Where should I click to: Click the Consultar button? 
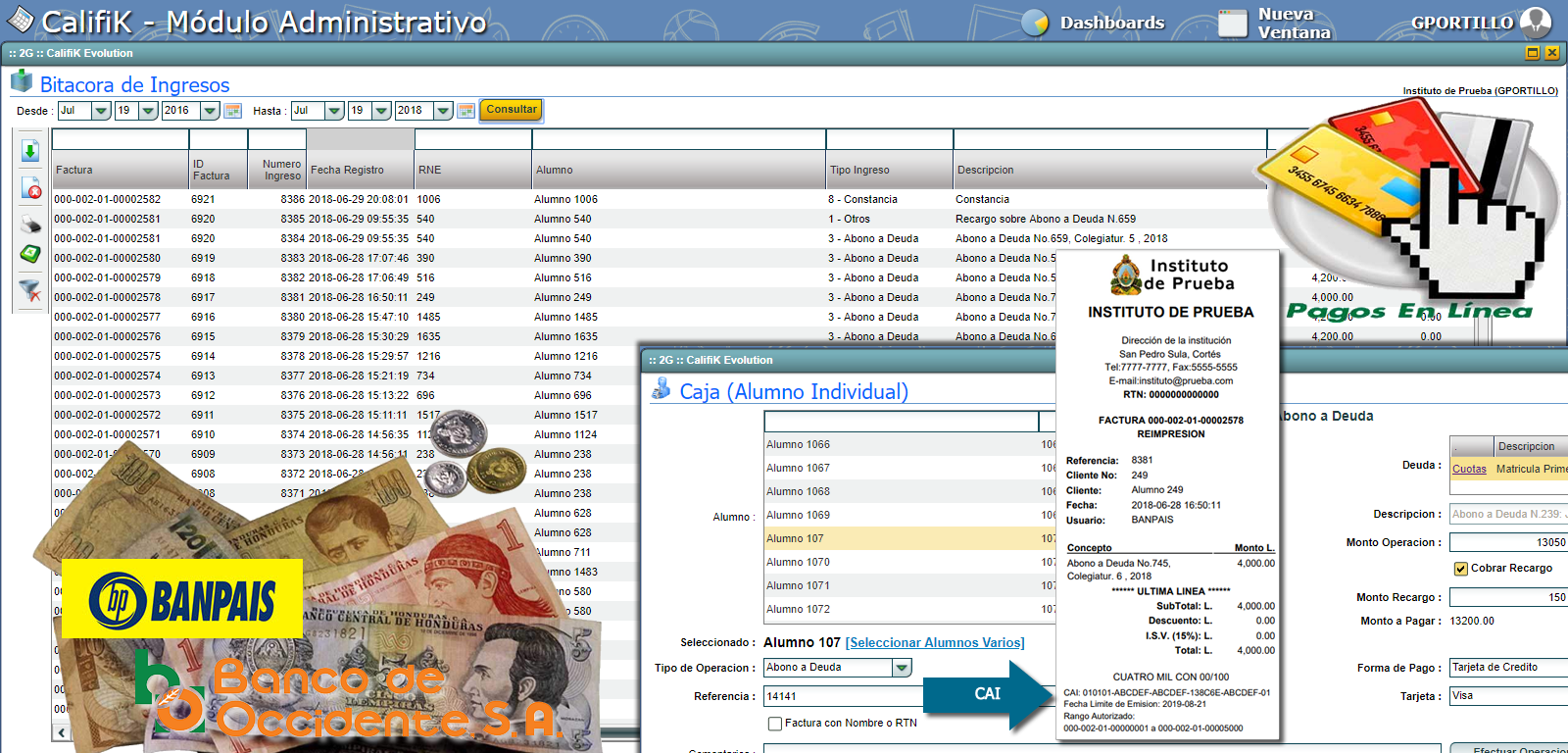click(512, 110)
